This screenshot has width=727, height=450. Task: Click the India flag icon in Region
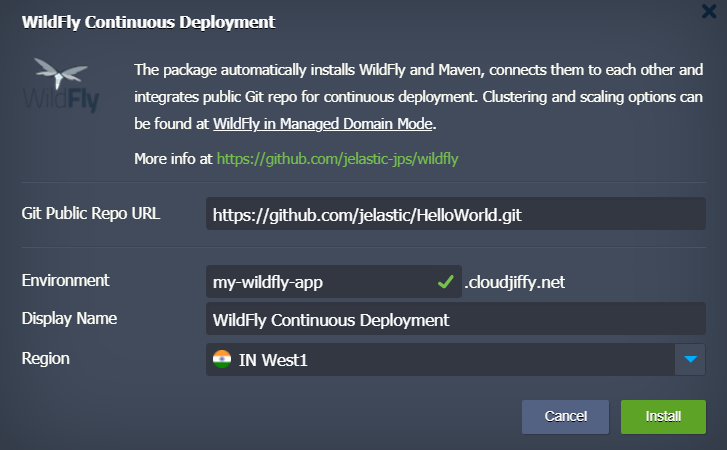[x=222, y=359]
